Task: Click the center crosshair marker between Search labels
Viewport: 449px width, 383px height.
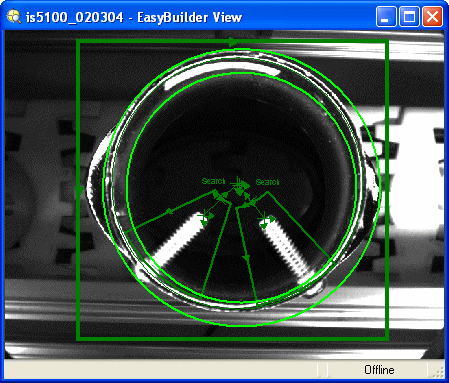Action: pos(238,184)
